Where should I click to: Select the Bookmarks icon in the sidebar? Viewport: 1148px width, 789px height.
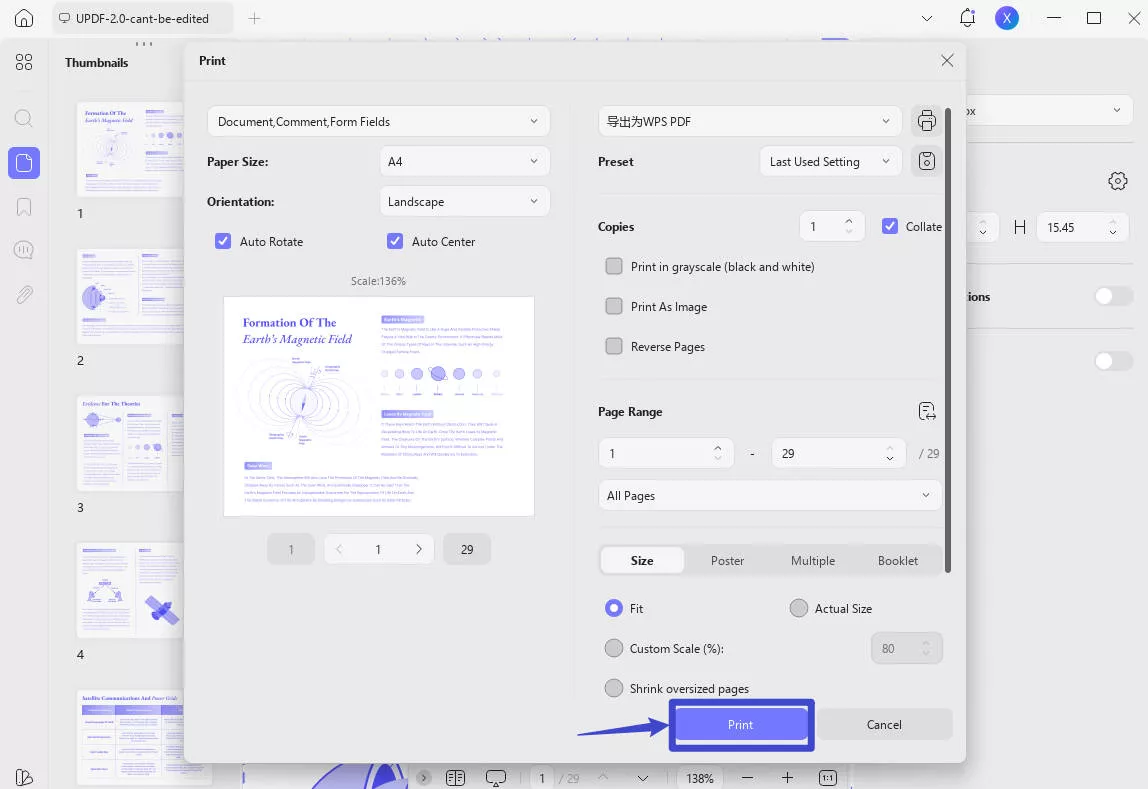tap(24, 207)
